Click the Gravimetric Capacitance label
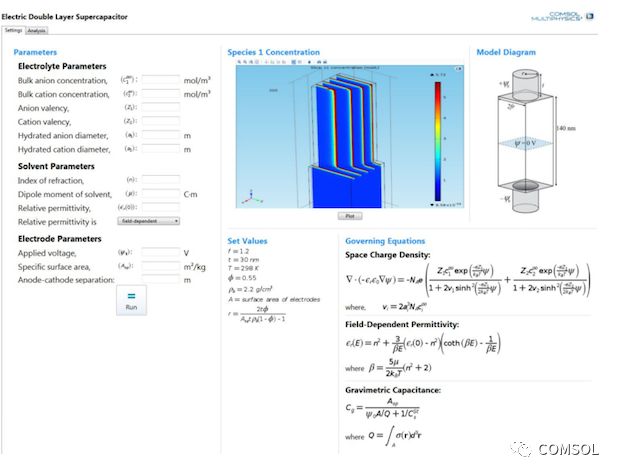Image resolution: width=618 pixels, height=474 pixels. (x=393, y=390)
